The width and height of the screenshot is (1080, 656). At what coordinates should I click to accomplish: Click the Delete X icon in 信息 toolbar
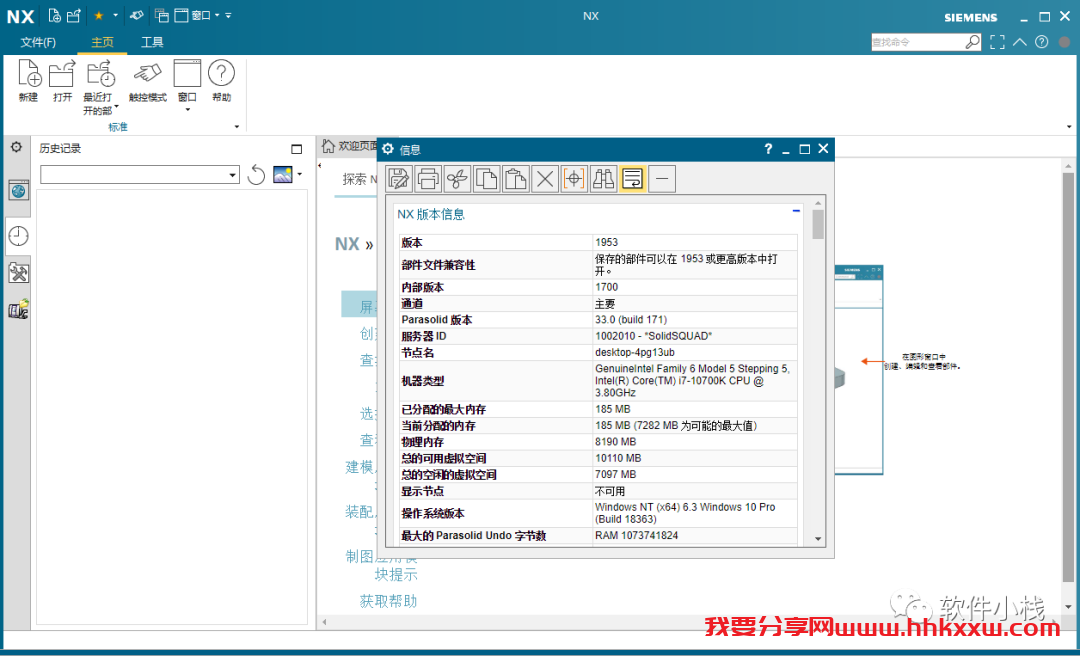click(x=545, y=180)
